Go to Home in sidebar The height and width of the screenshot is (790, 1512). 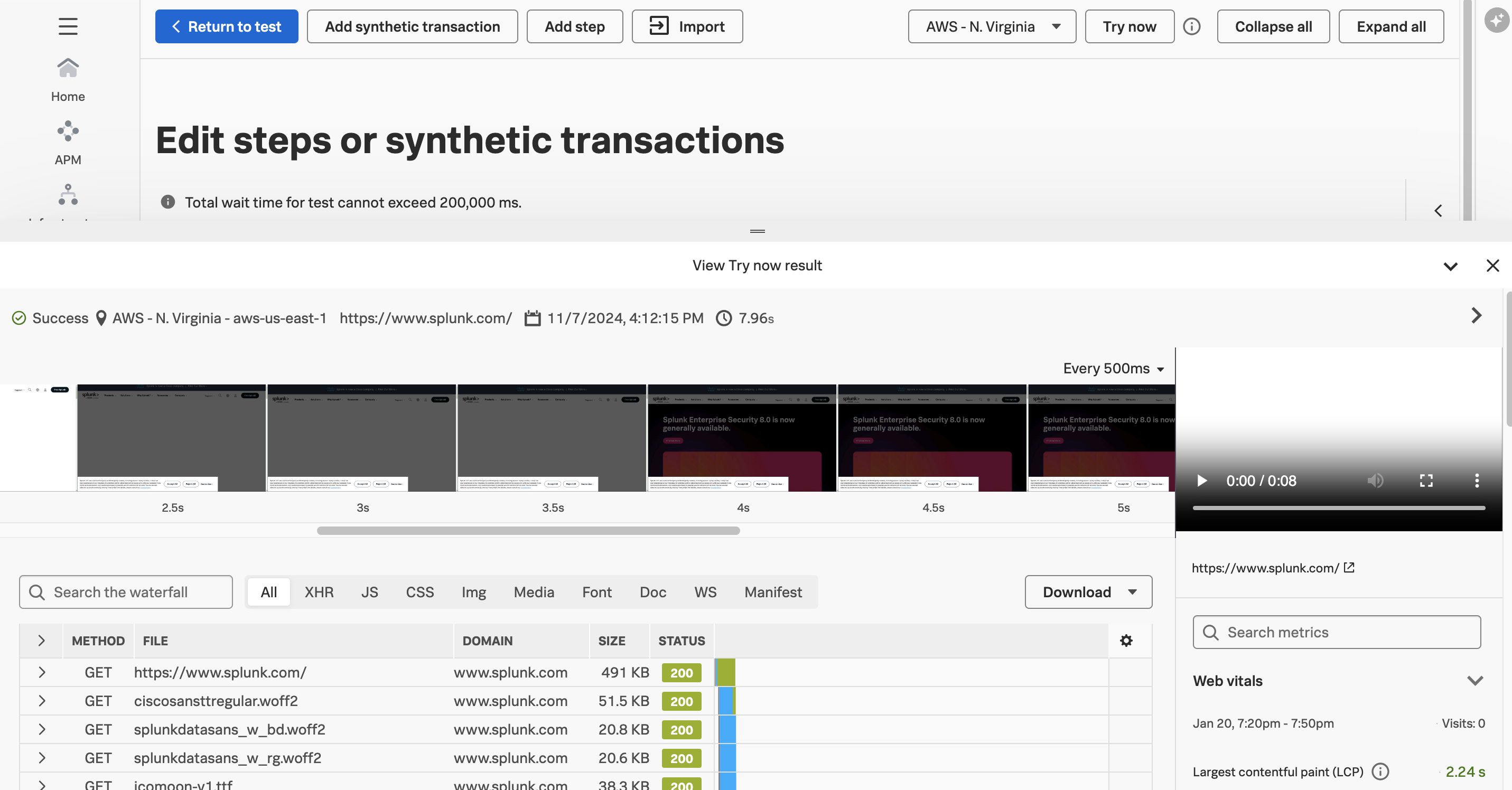(x=68, y=80)
